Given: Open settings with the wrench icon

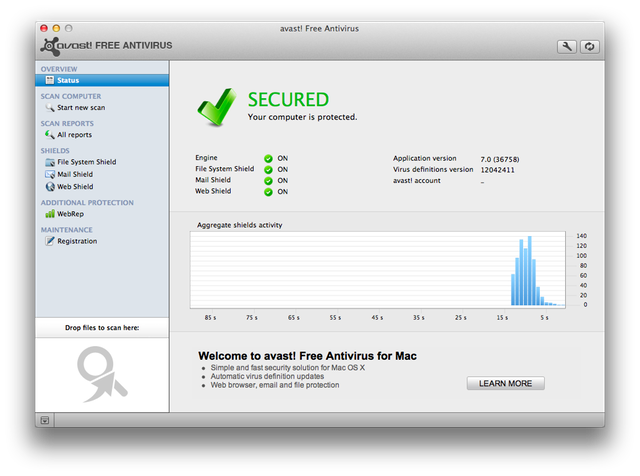Looking at the screenshot, I should click(x=567, y=47).
